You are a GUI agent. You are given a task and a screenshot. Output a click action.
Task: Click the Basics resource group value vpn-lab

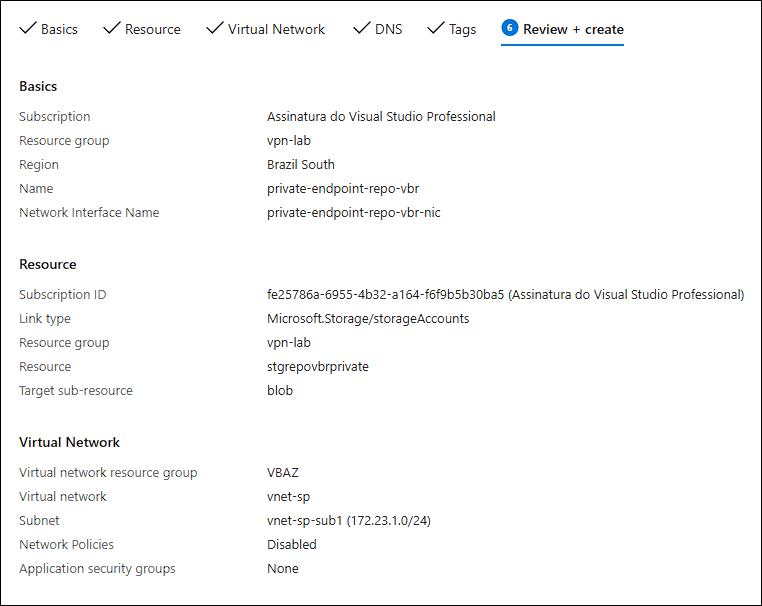[x=289, y=140]
